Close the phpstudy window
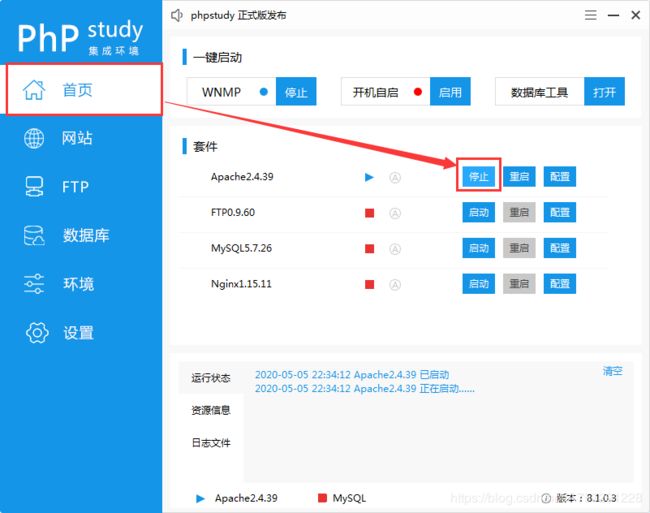Screen dimensions: 650x513 click(635, 15)
